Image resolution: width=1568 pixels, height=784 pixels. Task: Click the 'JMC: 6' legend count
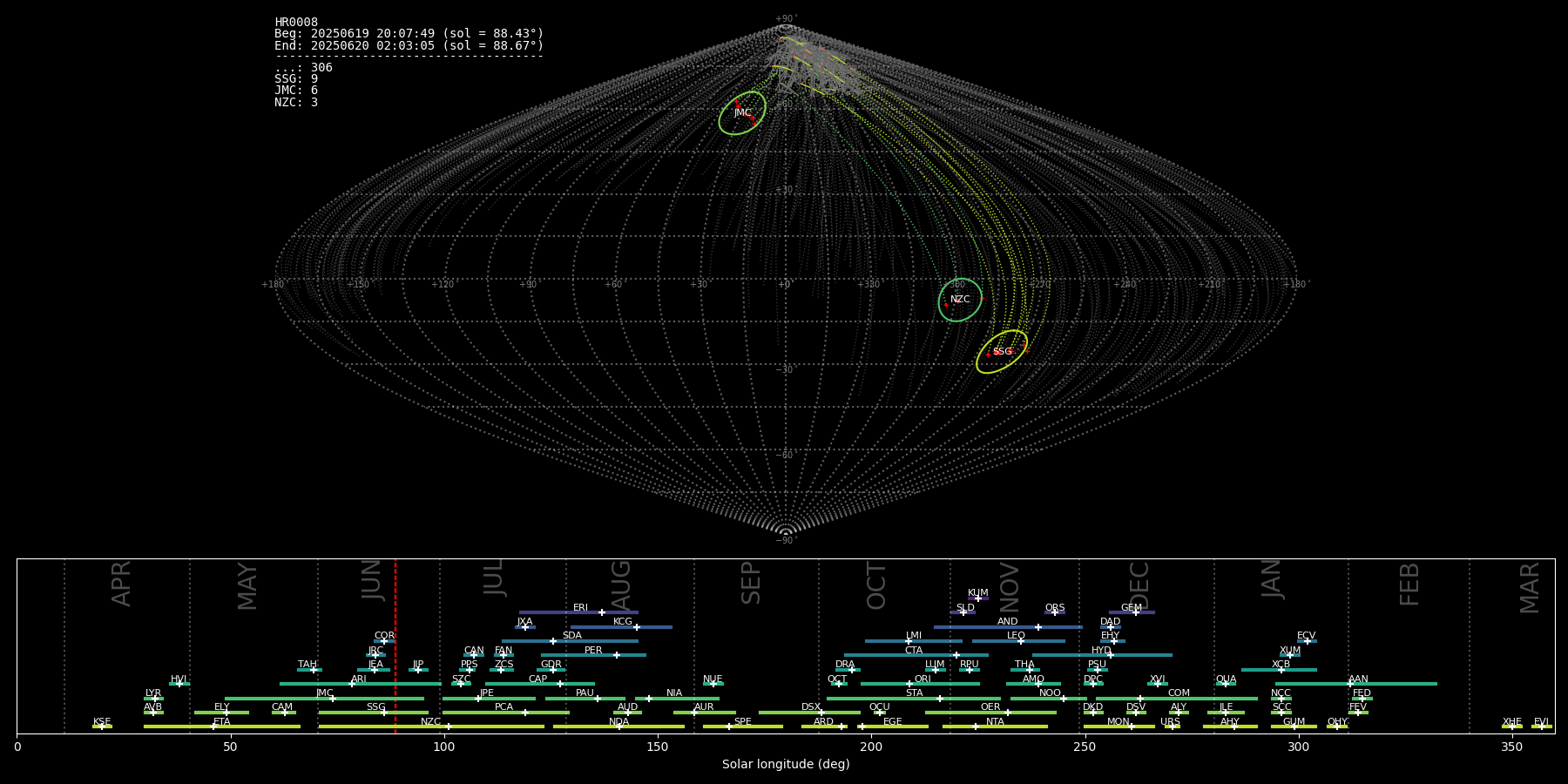[x=296, y=91]
